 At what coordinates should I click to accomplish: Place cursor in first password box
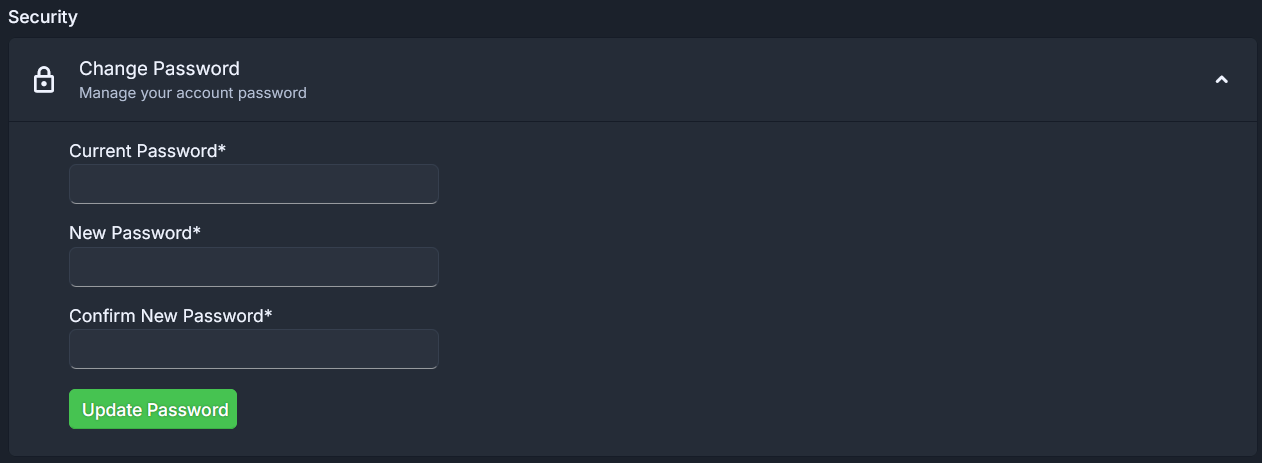pos(254,184)
